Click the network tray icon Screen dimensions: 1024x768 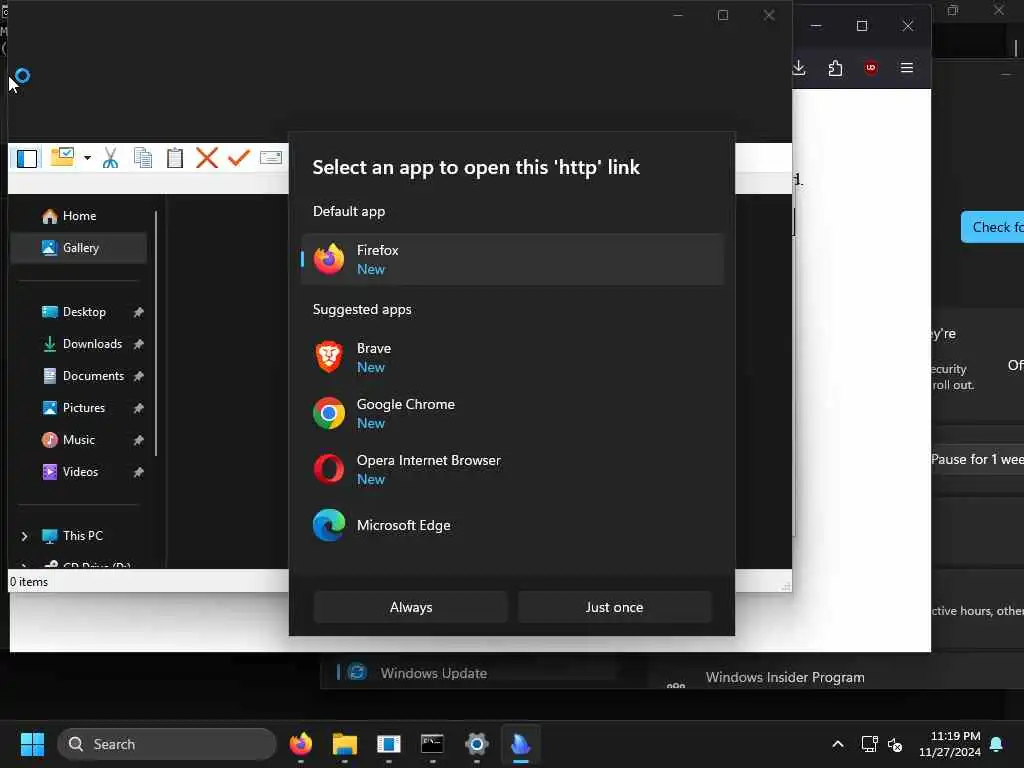[869, 744]
